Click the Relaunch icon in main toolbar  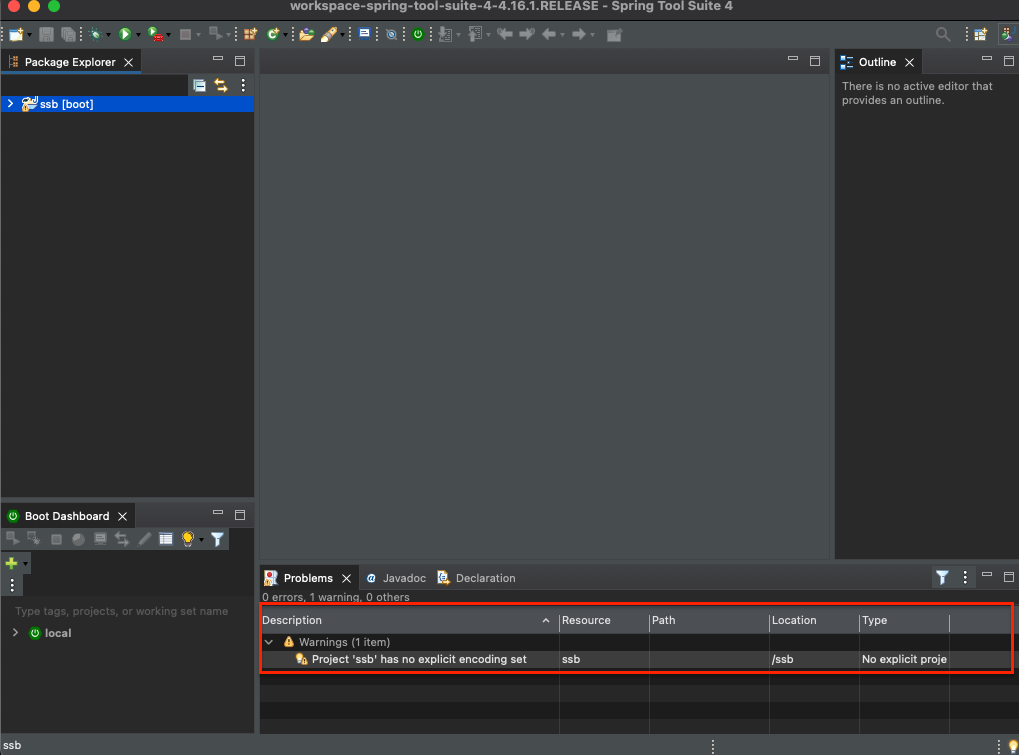[x=215, y=34]
